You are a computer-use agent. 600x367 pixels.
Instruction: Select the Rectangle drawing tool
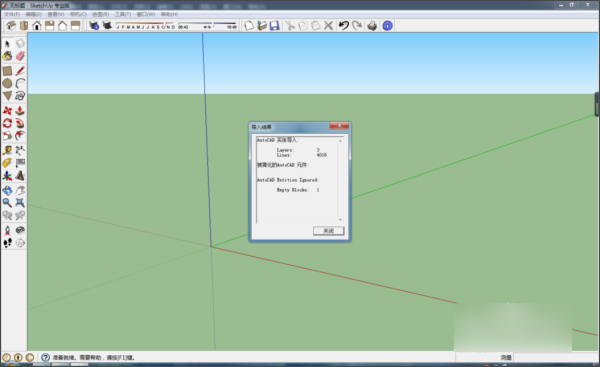[7, 71]
